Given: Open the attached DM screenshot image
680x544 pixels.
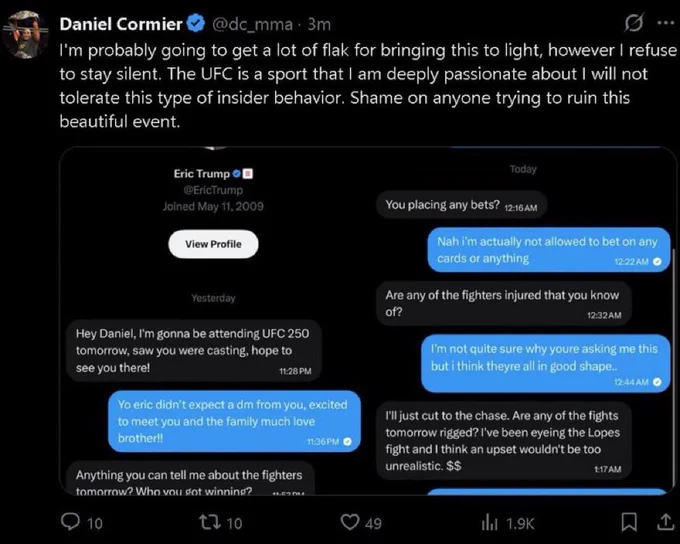Looking at the screenshot, I should click(x=368, y=321).
